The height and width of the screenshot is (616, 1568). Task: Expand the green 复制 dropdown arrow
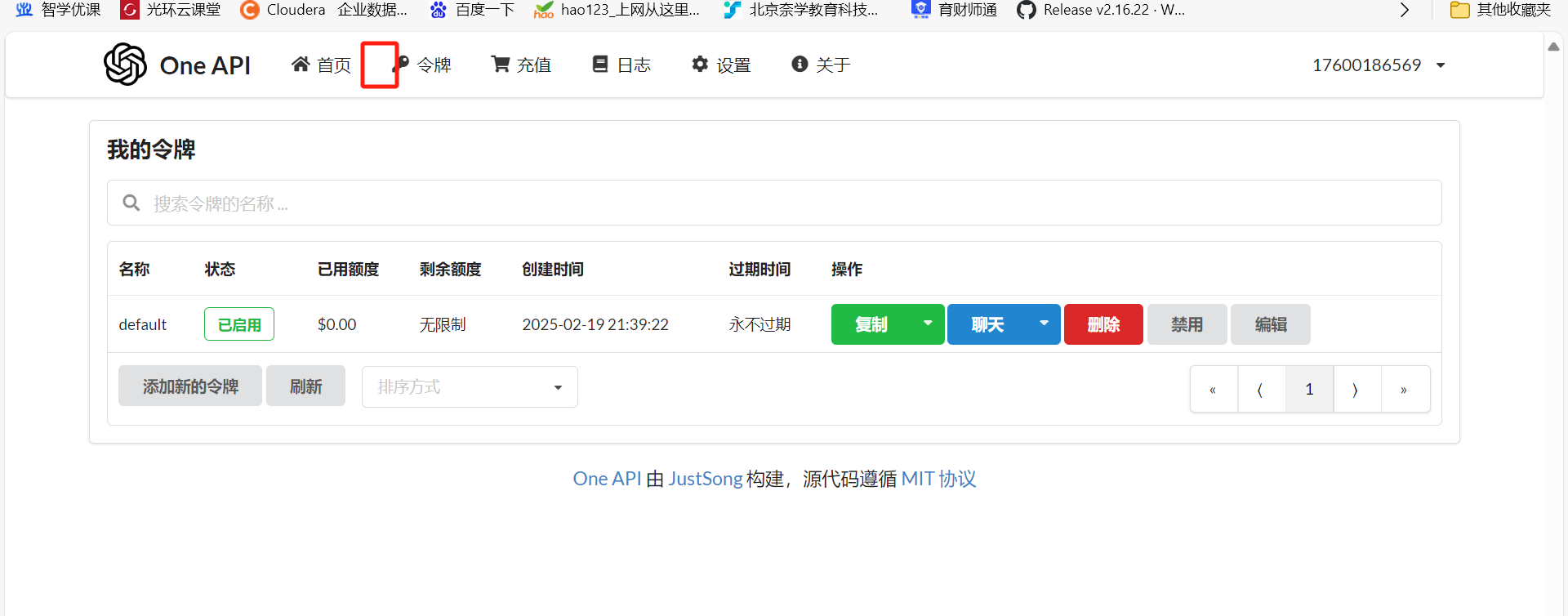(x=928, y=324)
